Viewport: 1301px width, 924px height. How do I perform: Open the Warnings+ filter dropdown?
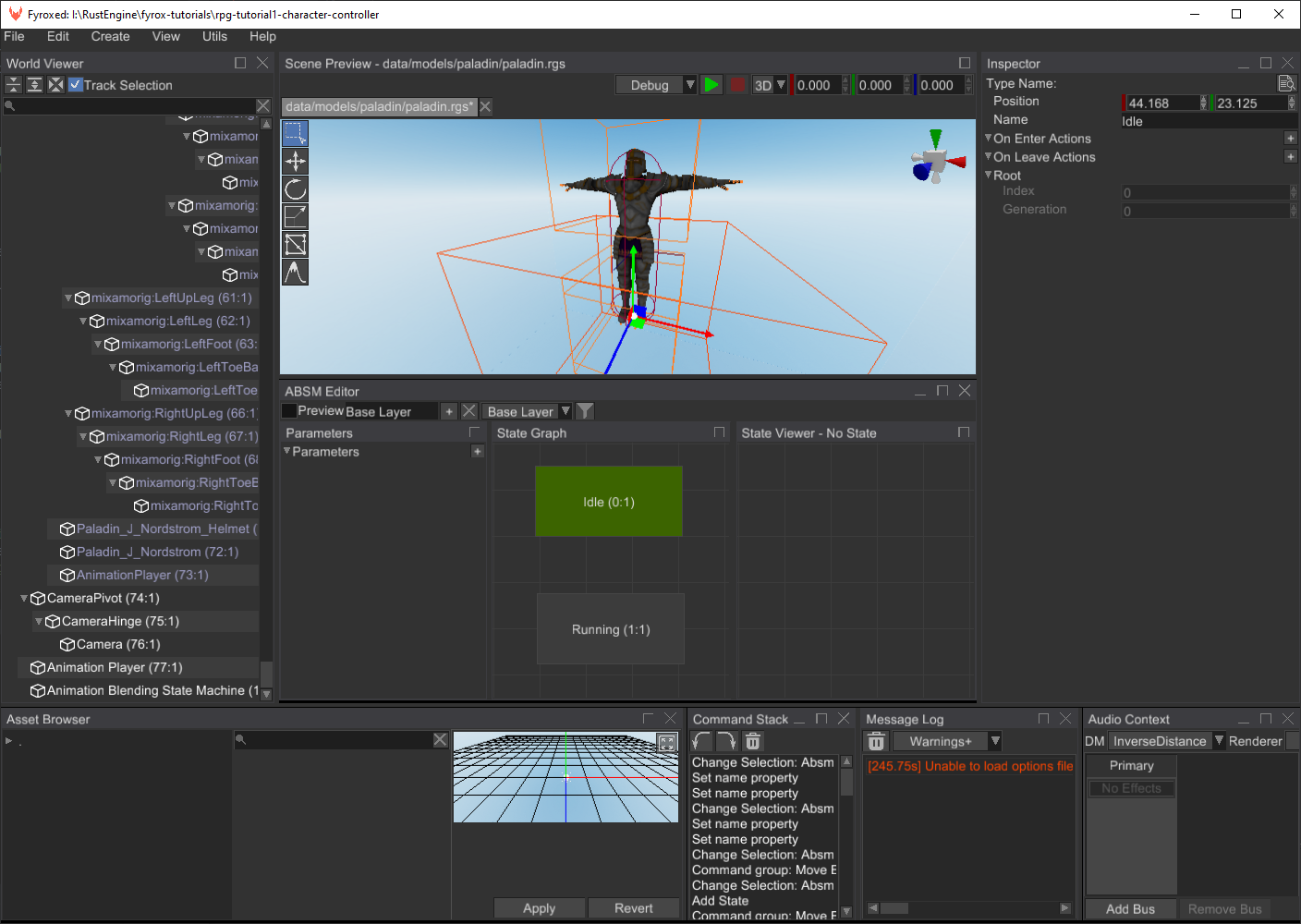pyautogui.click(x=947, y=741)
